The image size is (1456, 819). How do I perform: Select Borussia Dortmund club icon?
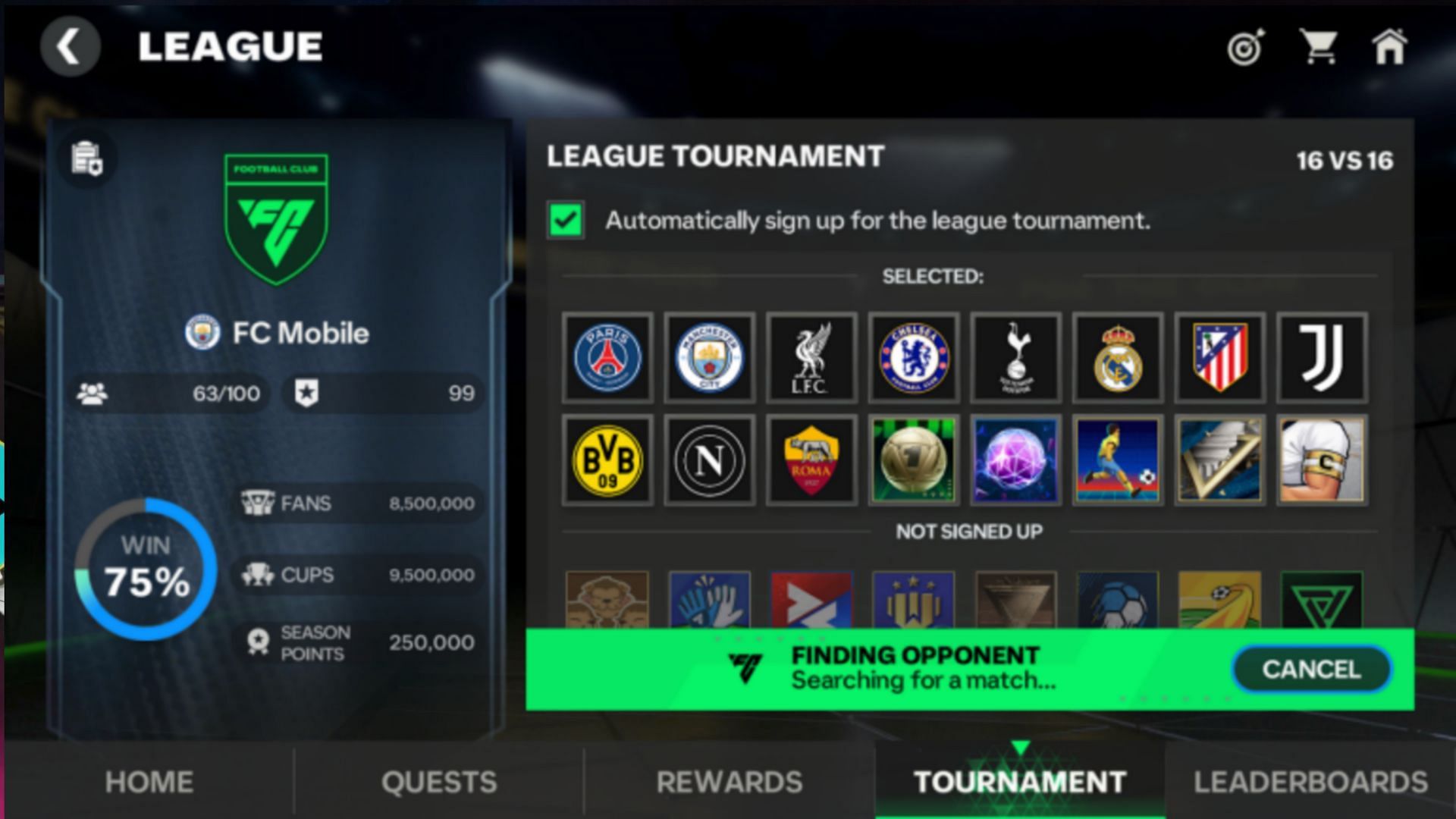609,457
